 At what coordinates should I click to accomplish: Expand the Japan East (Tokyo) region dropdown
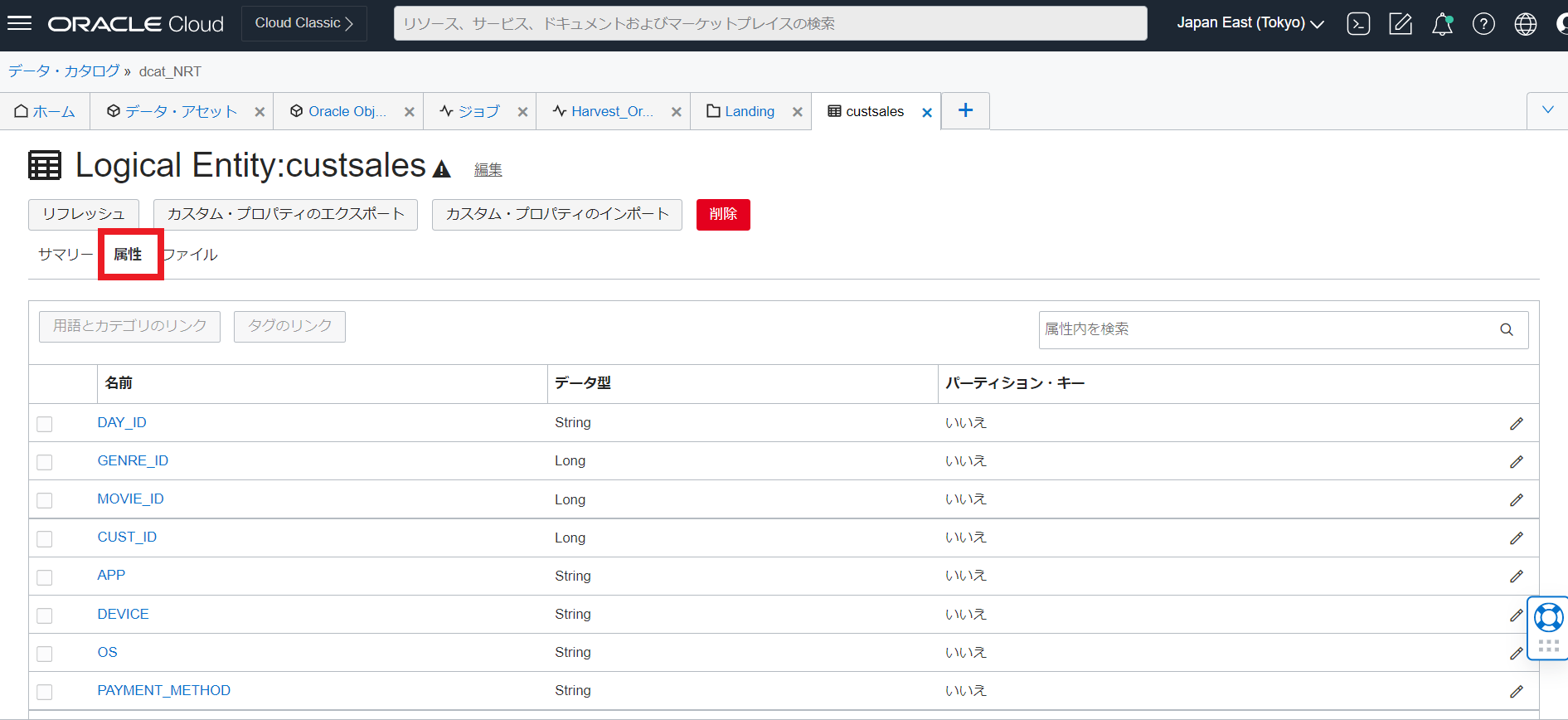[x=1250, y=23]
